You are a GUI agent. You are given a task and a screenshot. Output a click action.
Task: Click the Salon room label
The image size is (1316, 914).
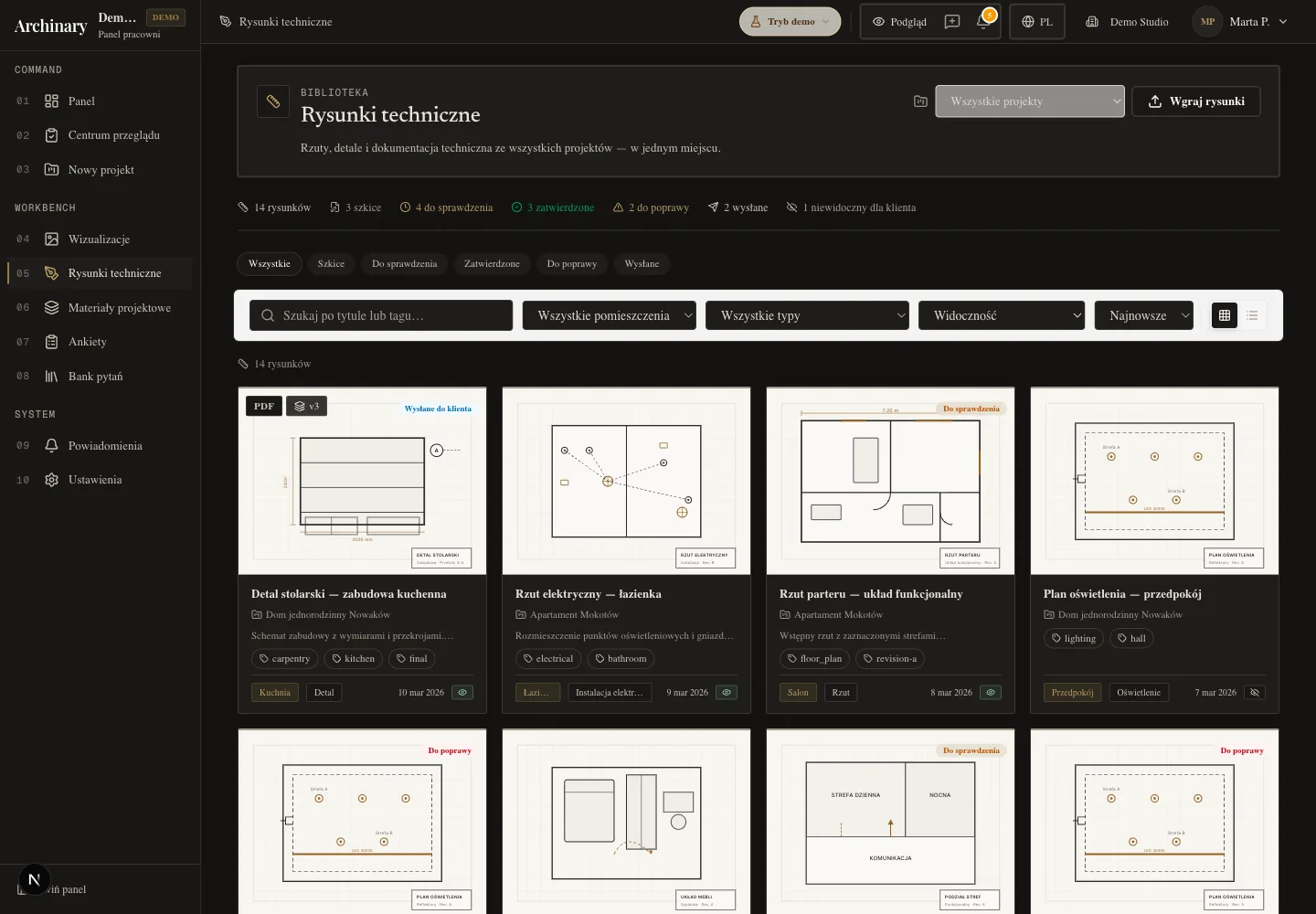(x=798, y=693)
